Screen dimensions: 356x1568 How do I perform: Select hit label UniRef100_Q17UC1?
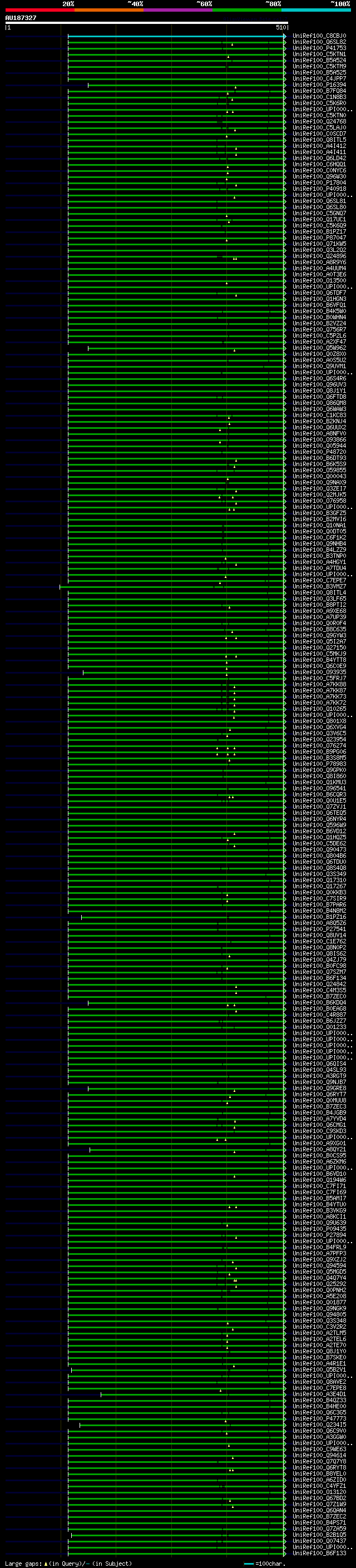click(x=319, y=219)
